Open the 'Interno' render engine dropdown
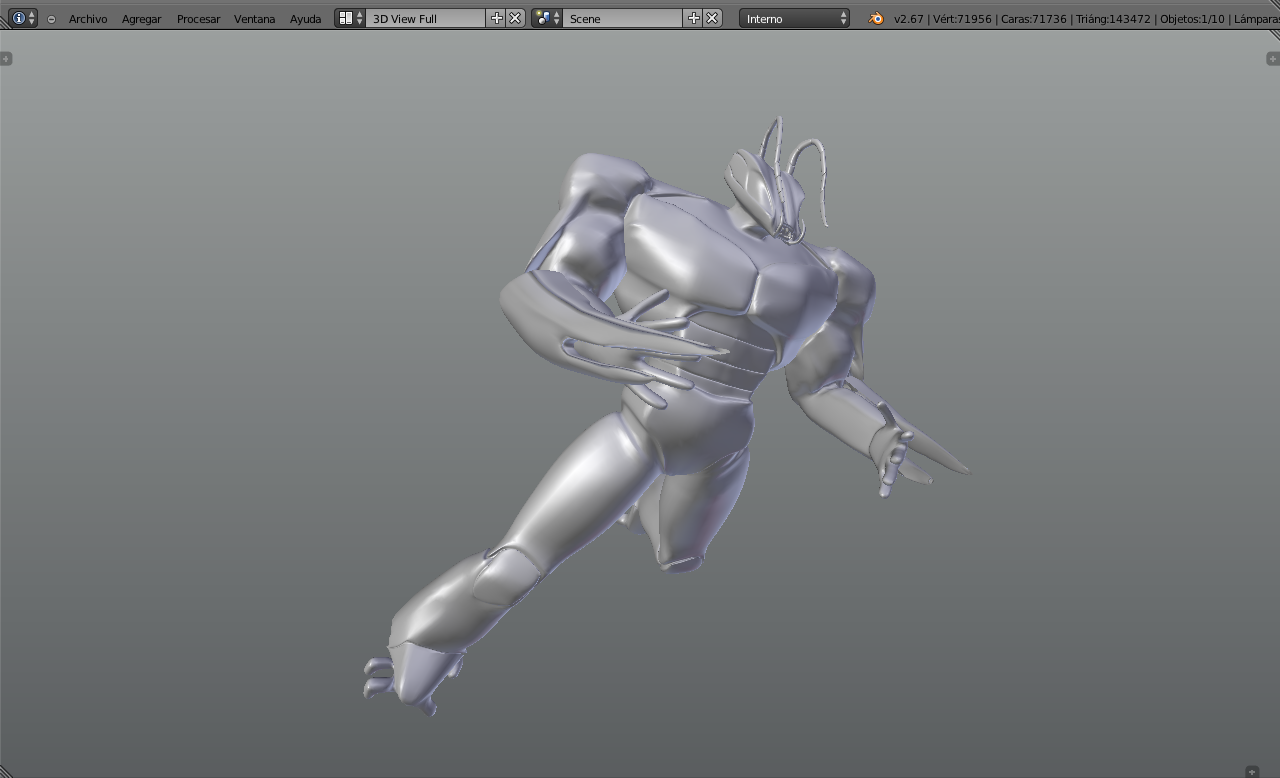 (795, 18)
